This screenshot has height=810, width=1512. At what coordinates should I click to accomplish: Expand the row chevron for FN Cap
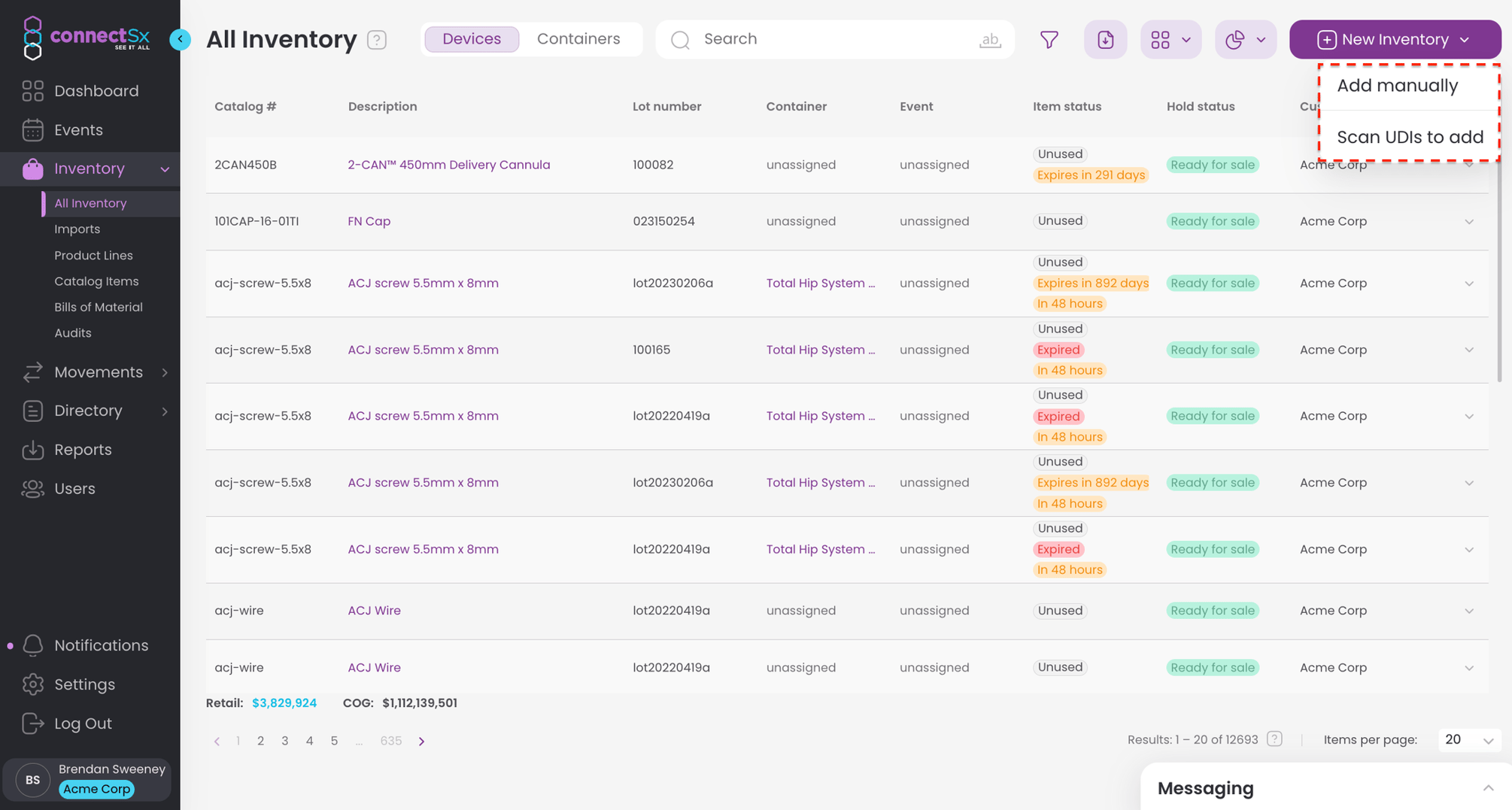[x=1469, y=221]
